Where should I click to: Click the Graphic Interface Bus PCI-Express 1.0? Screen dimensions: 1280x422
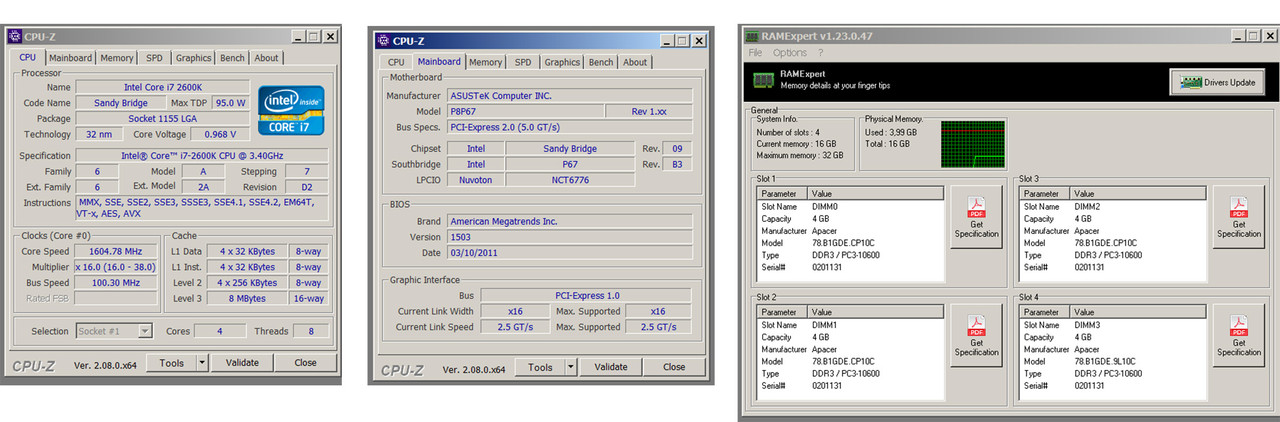click(x=586, y=295)
